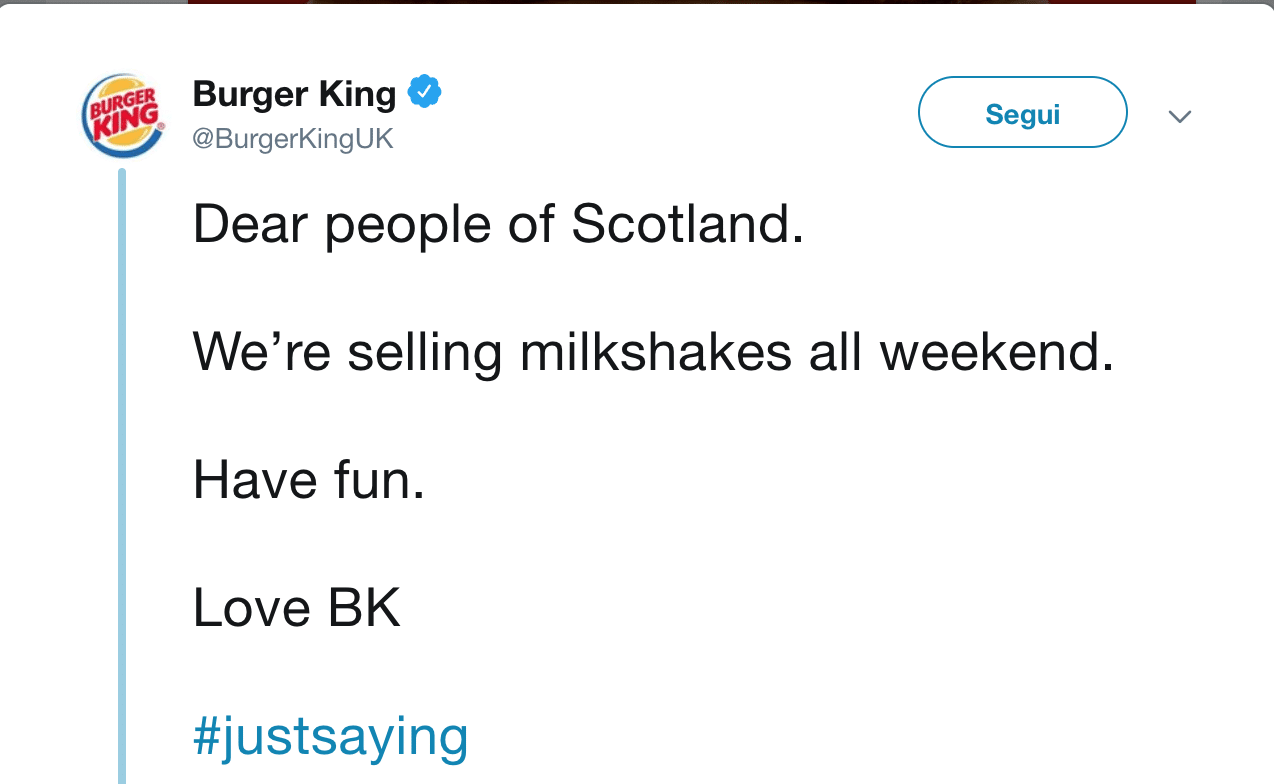Image resolution: width=1274 pixels, height=784 pixels.
Task: Open the #justsaying hashtag link
Action: coord(330,736)
